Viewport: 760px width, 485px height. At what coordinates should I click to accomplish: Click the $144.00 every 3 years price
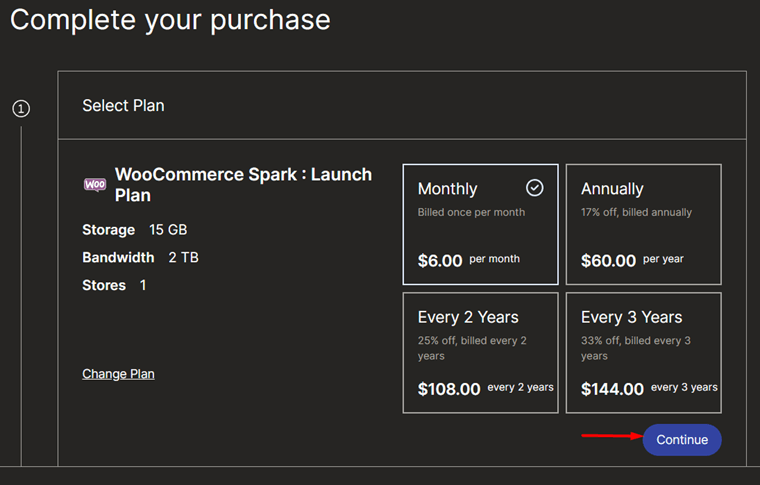pyautogui.click(x=649, y=389)
